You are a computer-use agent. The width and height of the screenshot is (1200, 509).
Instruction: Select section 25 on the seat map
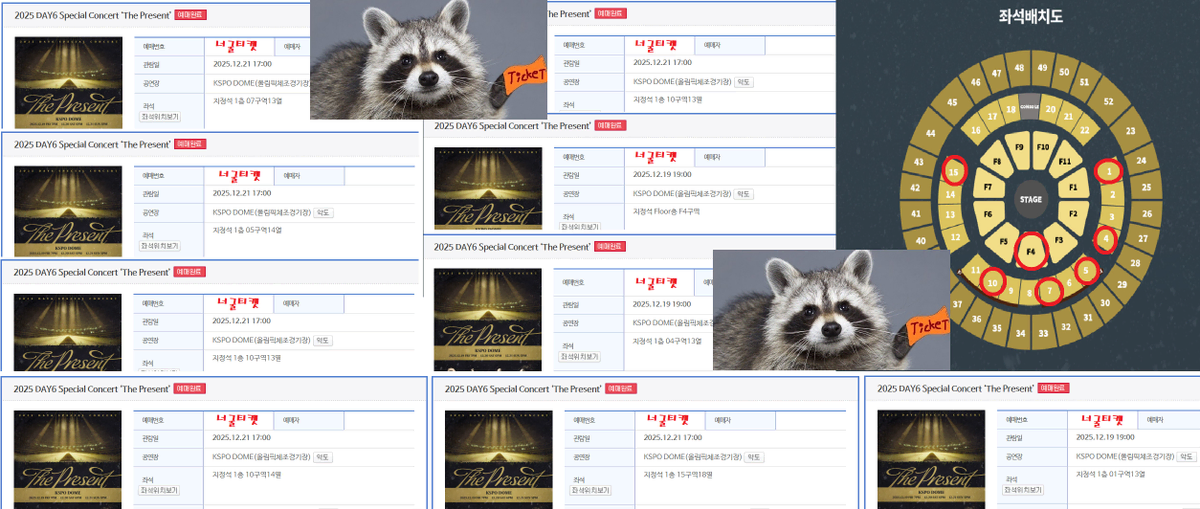pos(1146,187)
